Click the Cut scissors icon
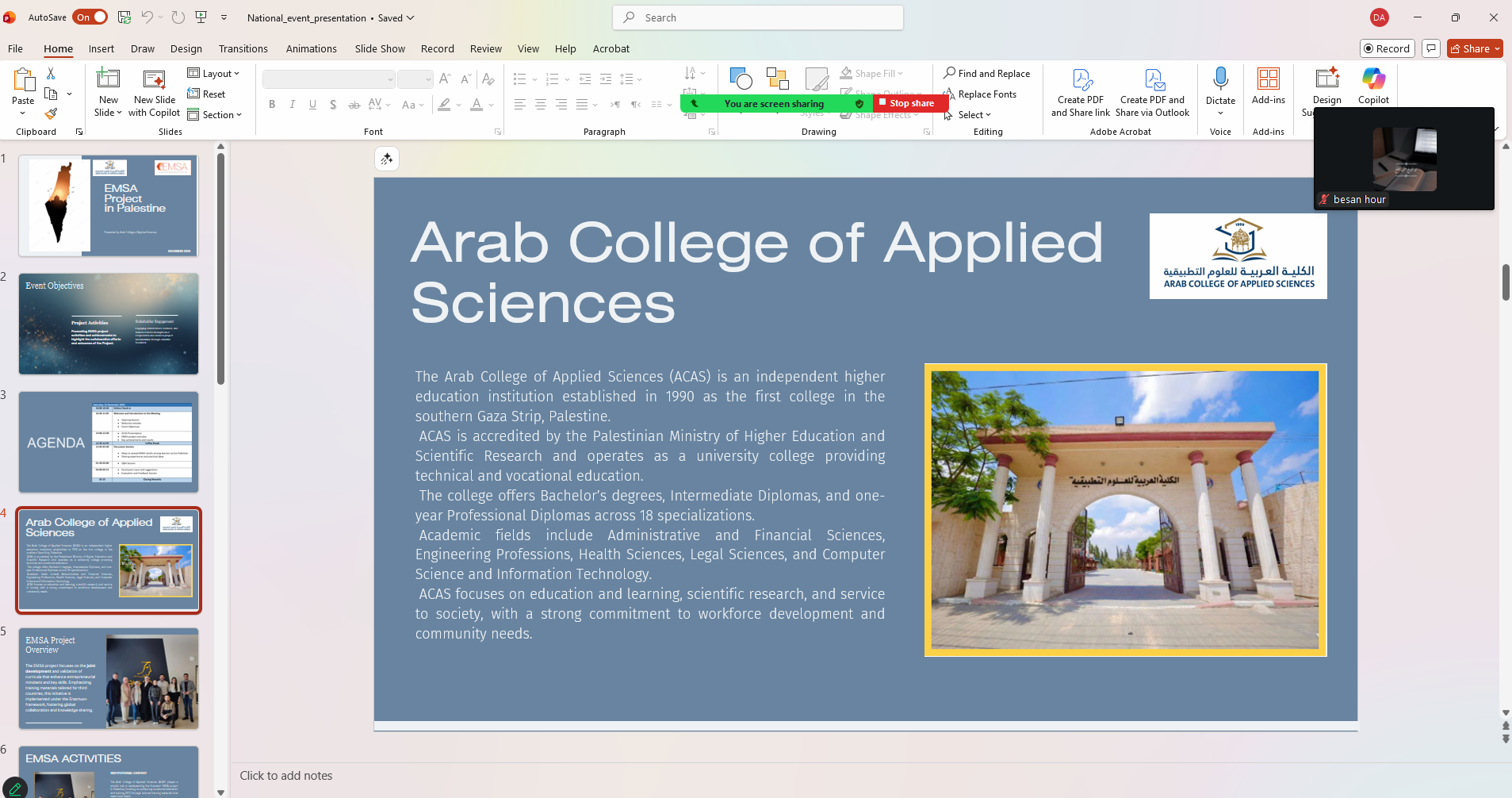Screen dimensions: 1512x798 click(x=51, y=73)
